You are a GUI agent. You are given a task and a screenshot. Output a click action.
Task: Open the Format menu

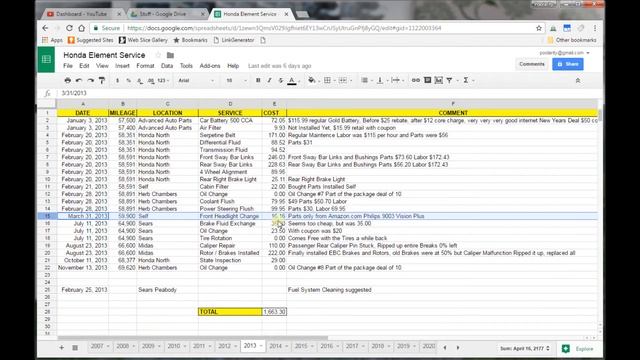pos(145,66)
